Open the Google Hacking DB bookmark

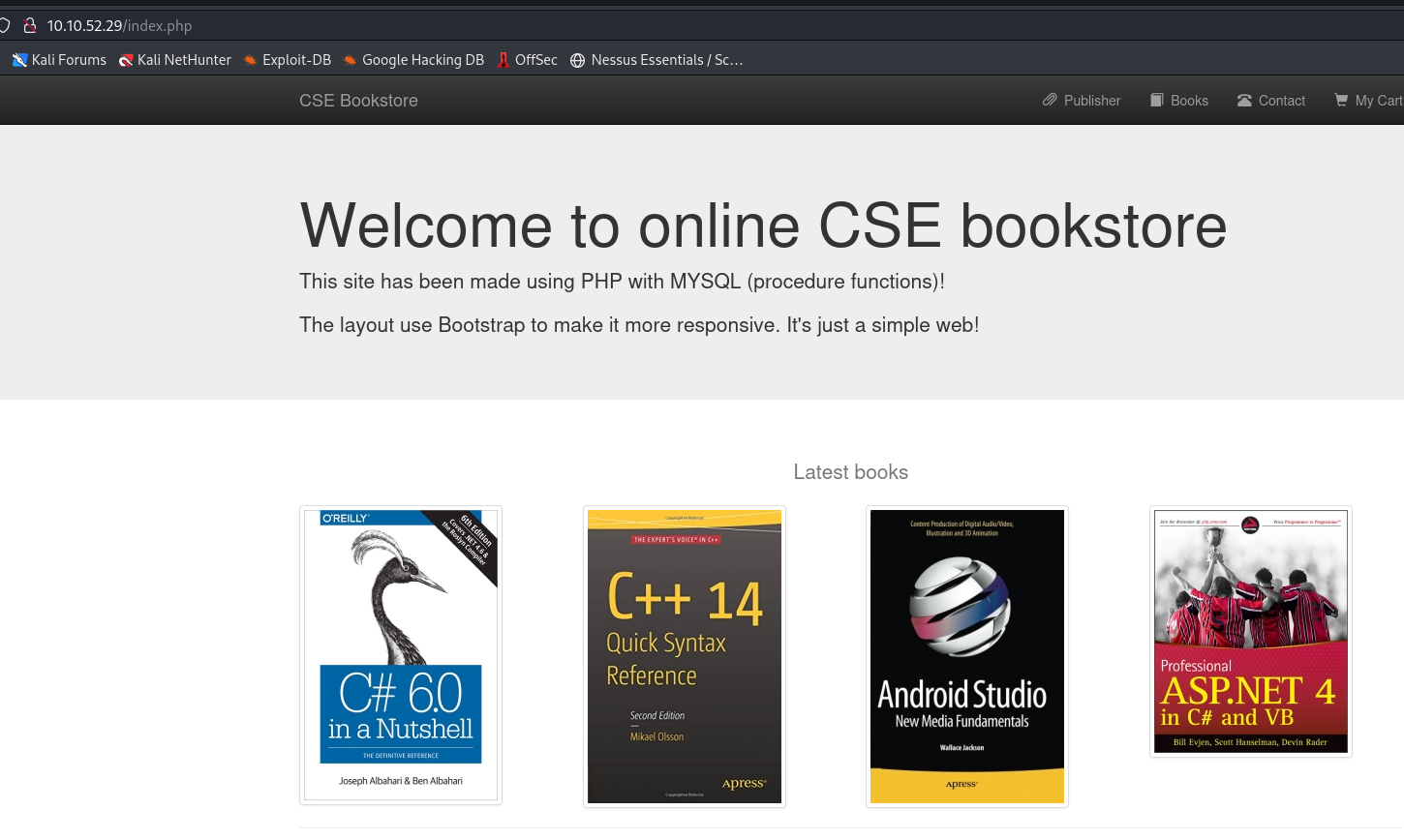point(422,60)
